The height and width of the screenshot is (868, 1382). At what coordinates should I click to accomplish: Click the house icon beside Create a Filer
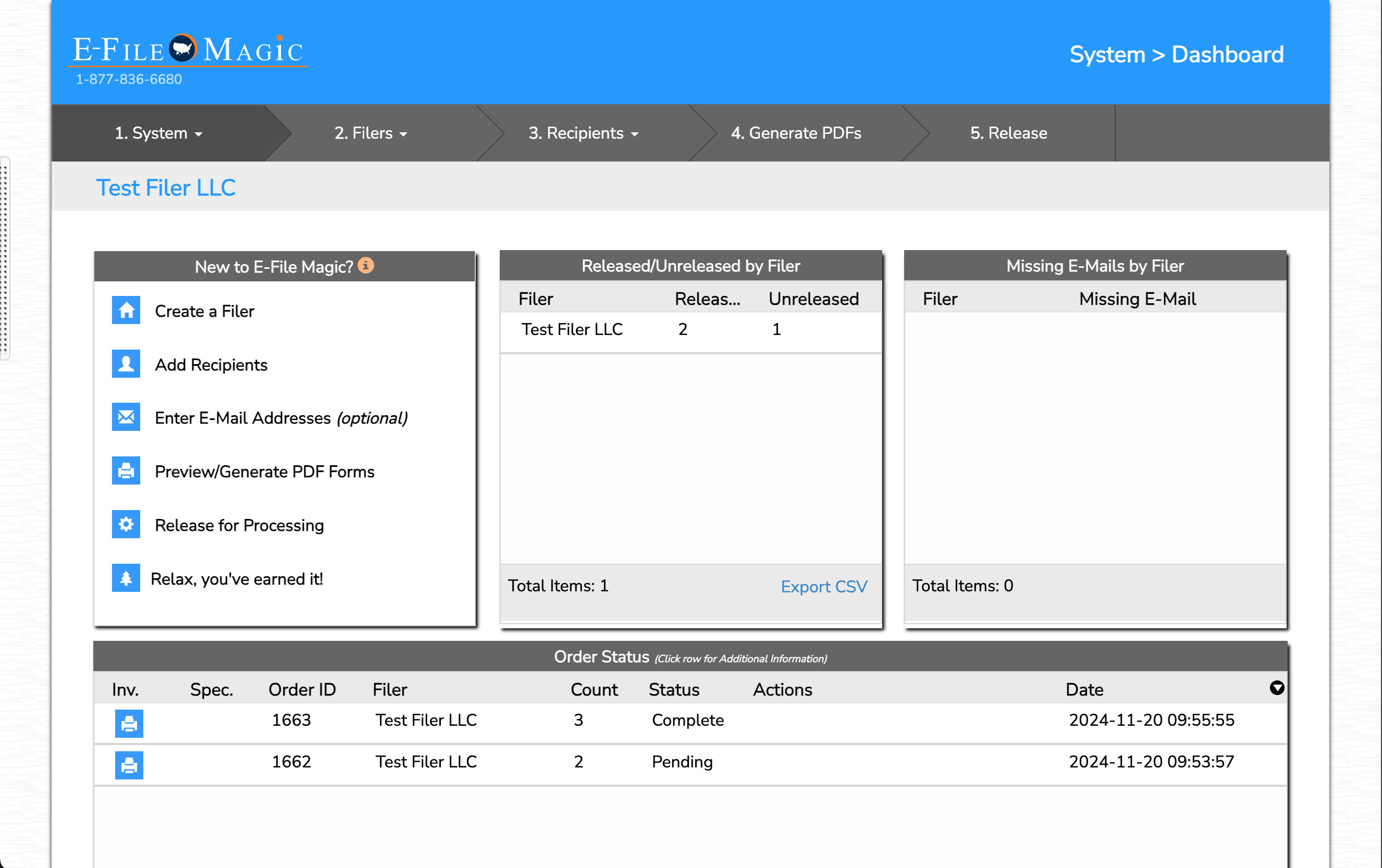click(126, 311)
